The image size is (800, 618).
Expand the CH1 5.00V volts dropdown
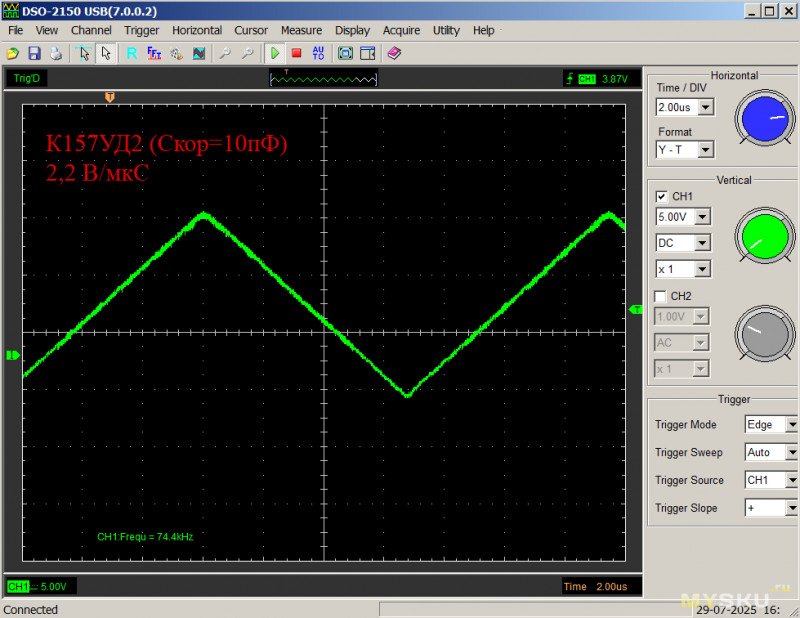click(702, 217)
